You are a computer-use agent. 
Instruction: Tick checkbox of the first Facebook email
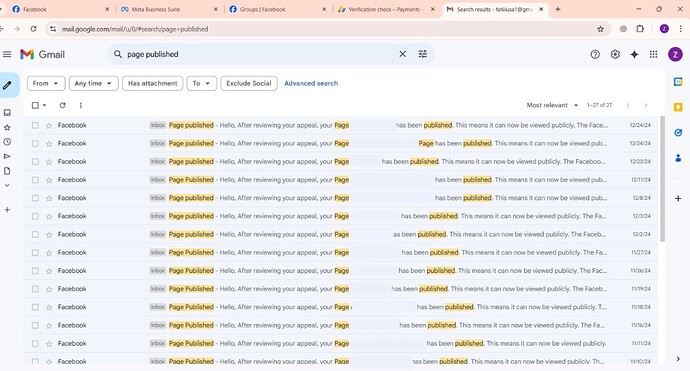tap(35, 125)
